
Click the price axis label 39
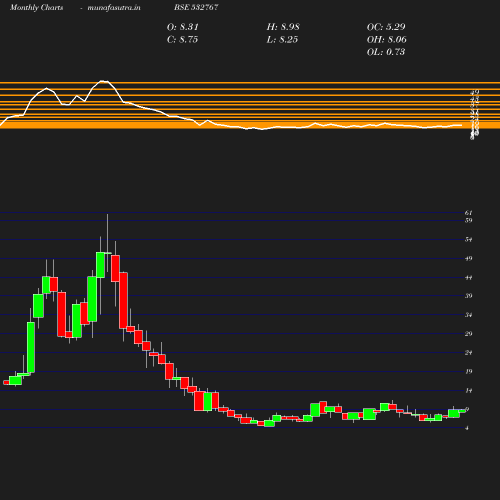tap(468, 296)
